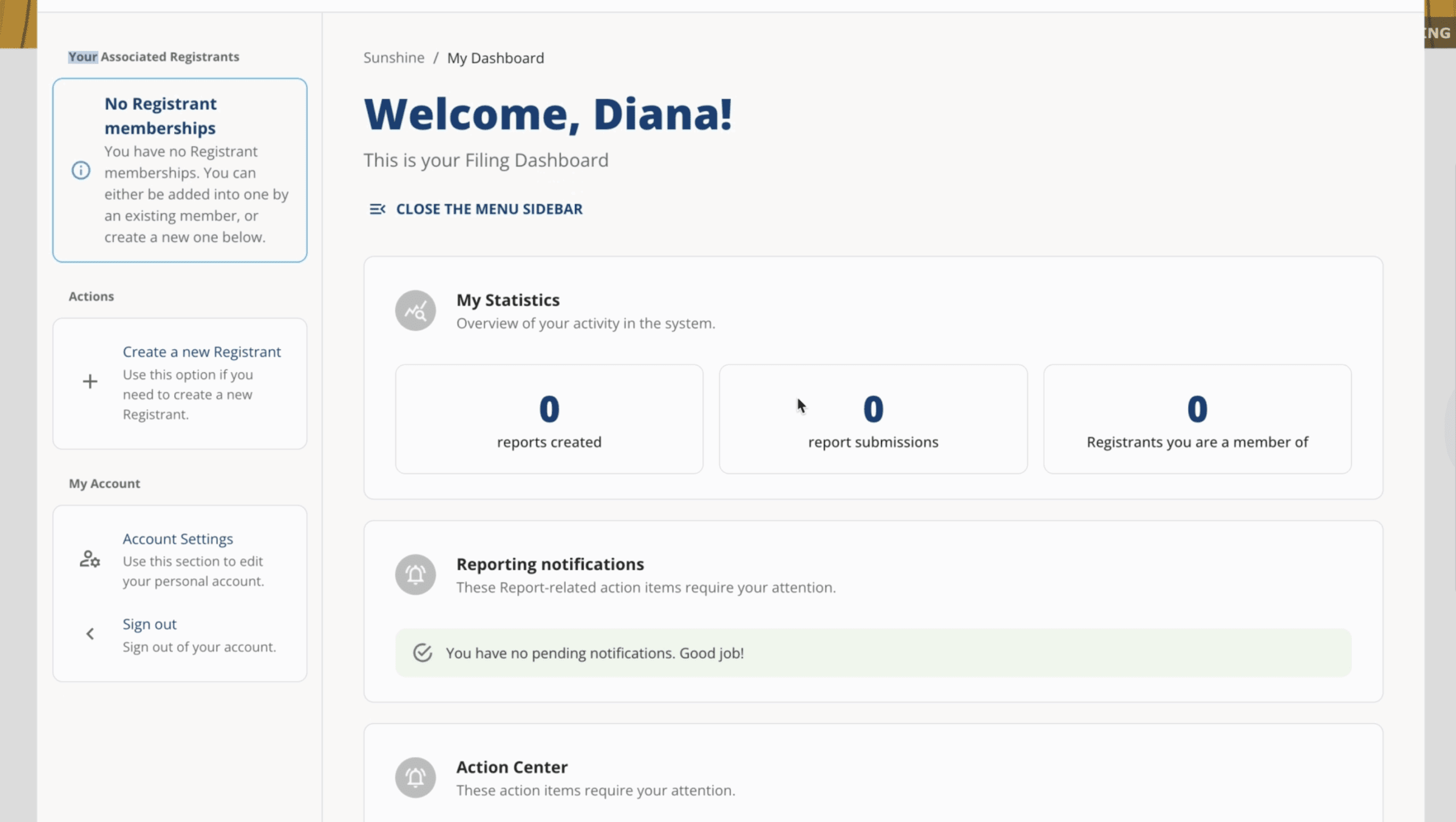The height and width of the screenshot is (822, 1456).
Task: Click the reports created statistic card
Action: point(549,420)
